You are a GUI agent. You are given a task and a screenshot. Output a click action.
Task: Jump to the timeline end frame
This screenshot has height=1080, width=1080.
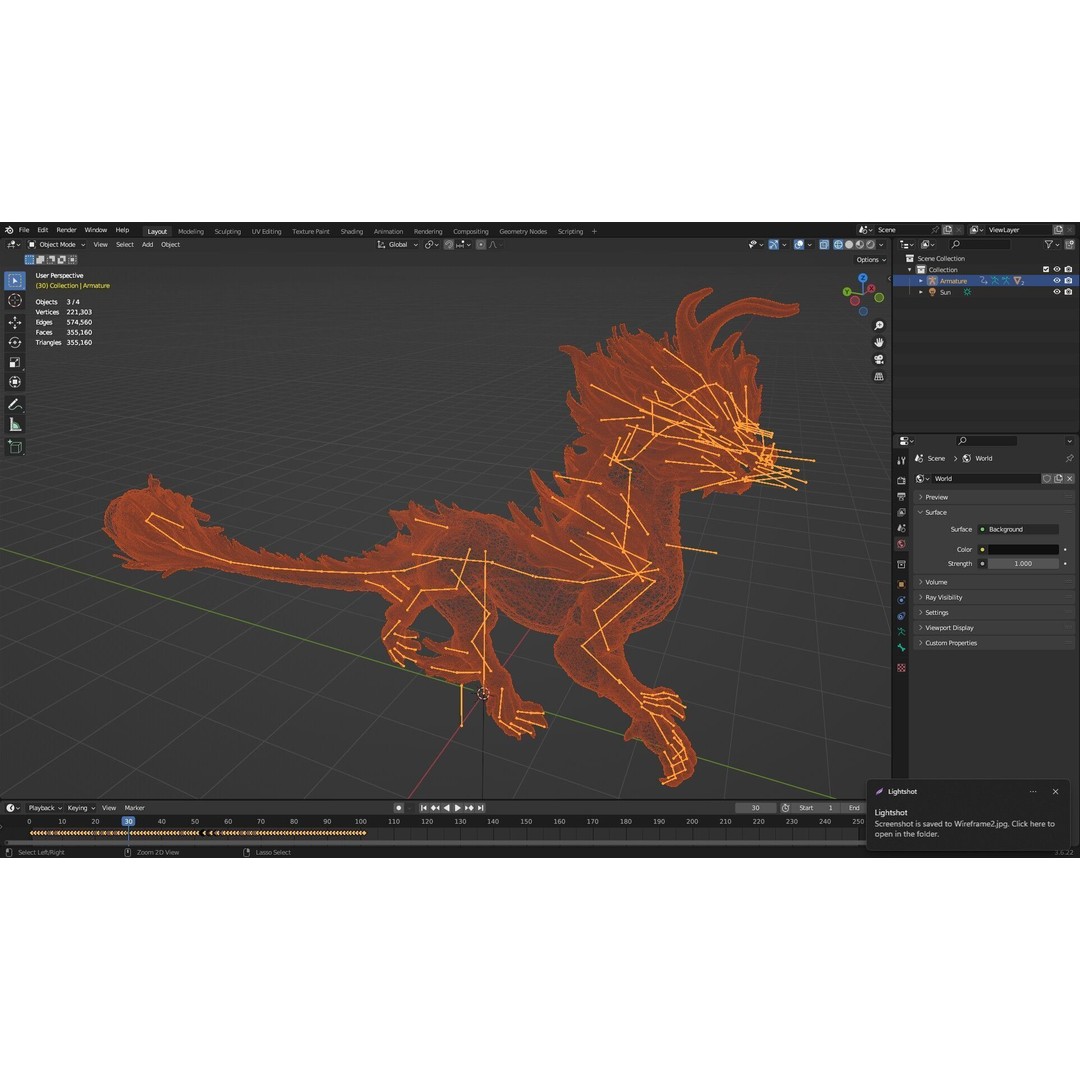[481, 808]
